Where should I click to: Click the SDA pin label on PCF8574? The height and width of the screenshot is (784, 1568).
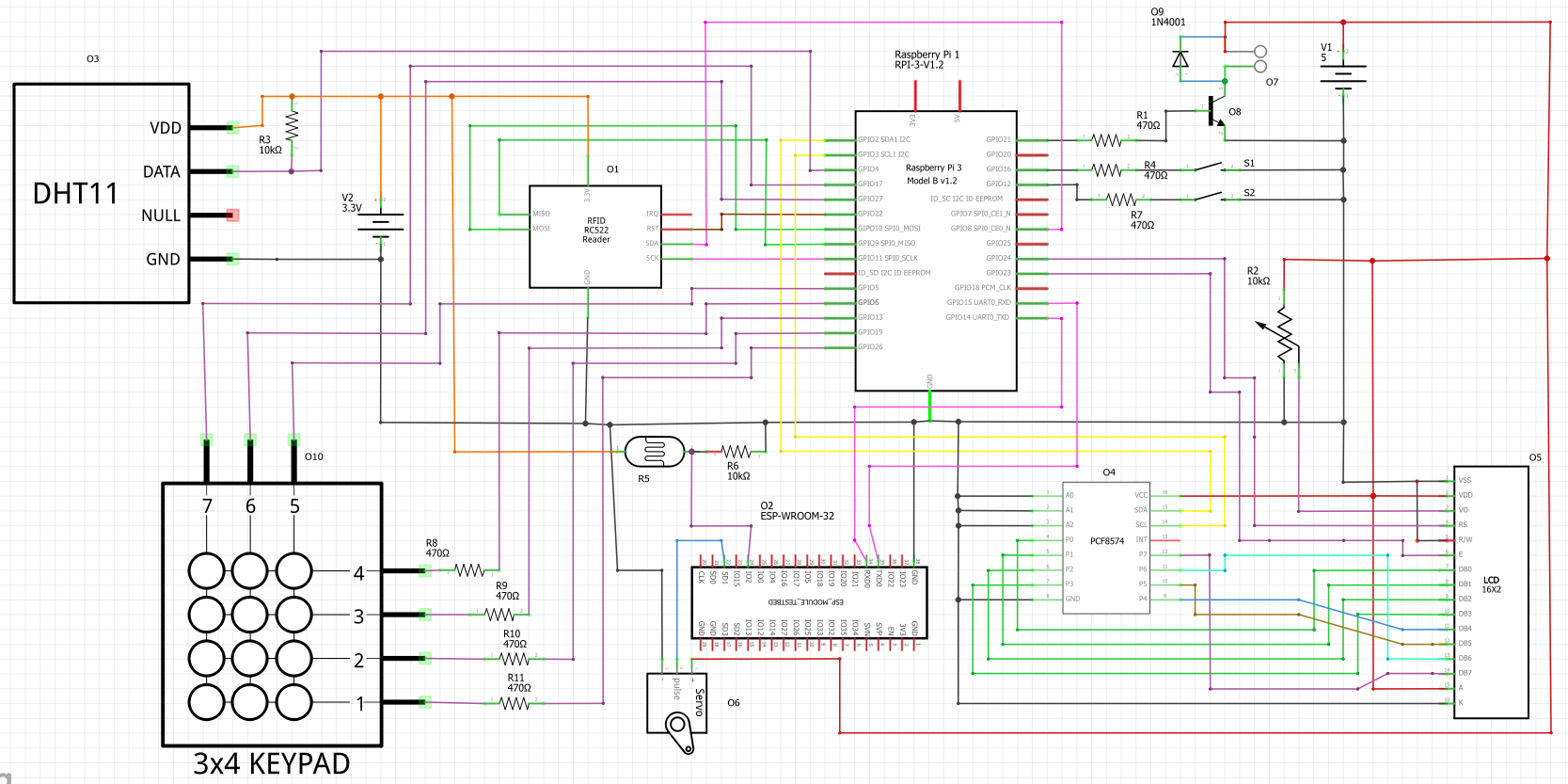point(1140,510)
